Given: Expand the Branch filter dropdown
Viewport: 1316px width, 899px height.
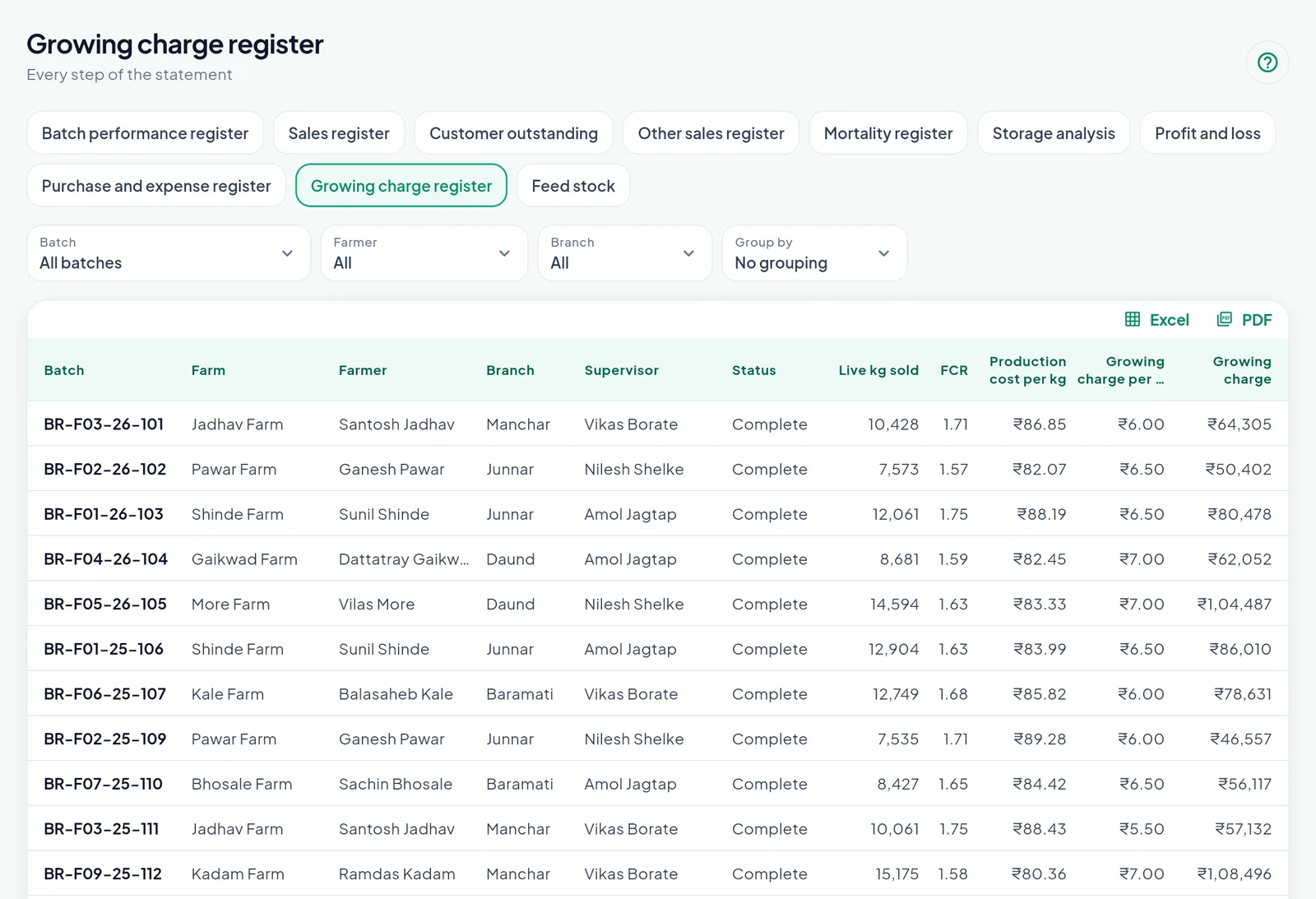Looking at the screenshot, I should (x=625, y=253).
